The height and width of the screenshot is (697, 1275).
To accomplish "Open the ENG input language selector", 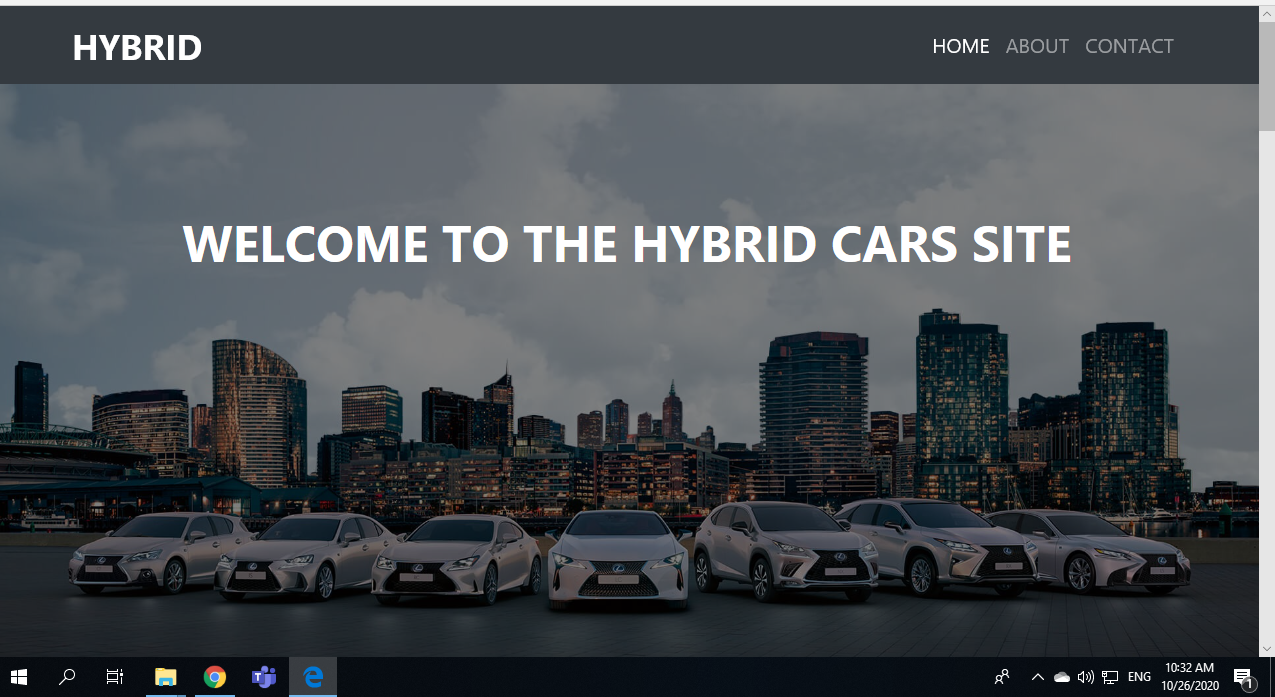I will click(1139, 677).
